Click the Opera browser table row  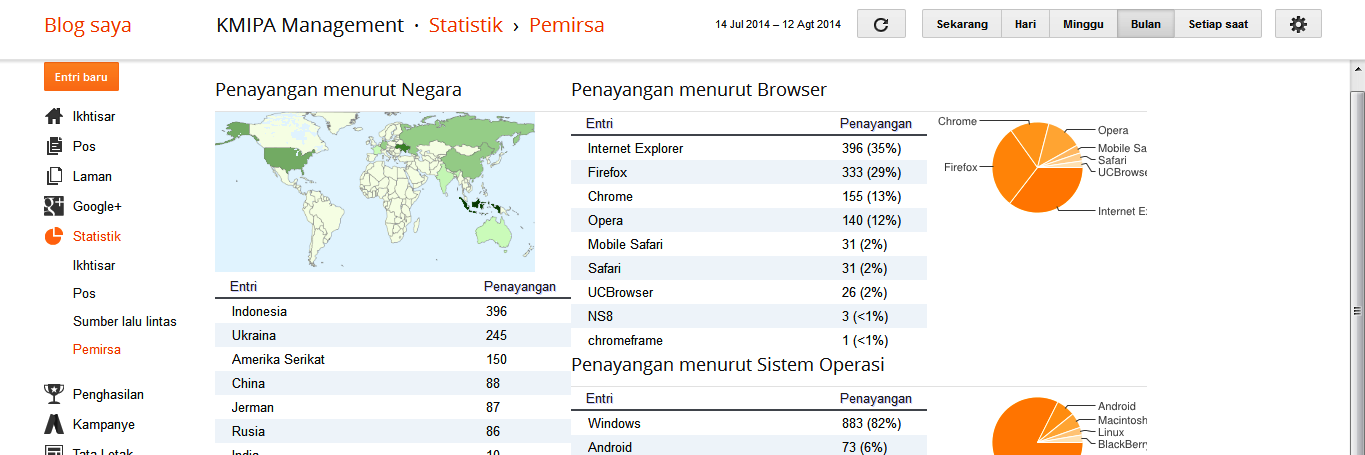pos(749,220)
